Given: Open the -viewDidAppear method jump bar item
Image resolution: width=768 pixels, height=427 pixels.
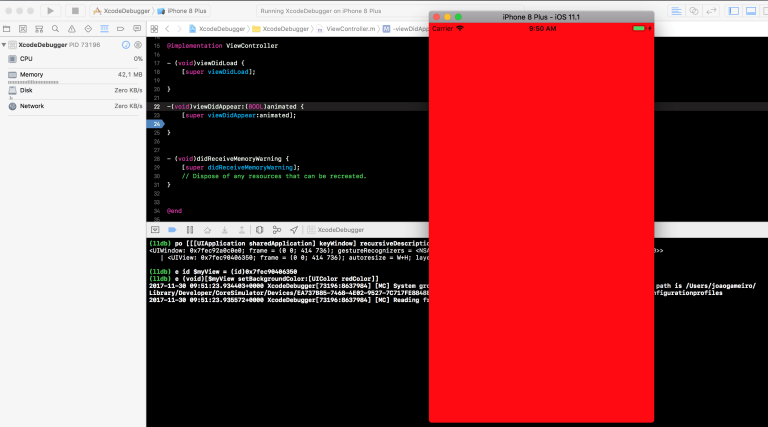Looking at the screenshot, I should click(x=406, y=29).
